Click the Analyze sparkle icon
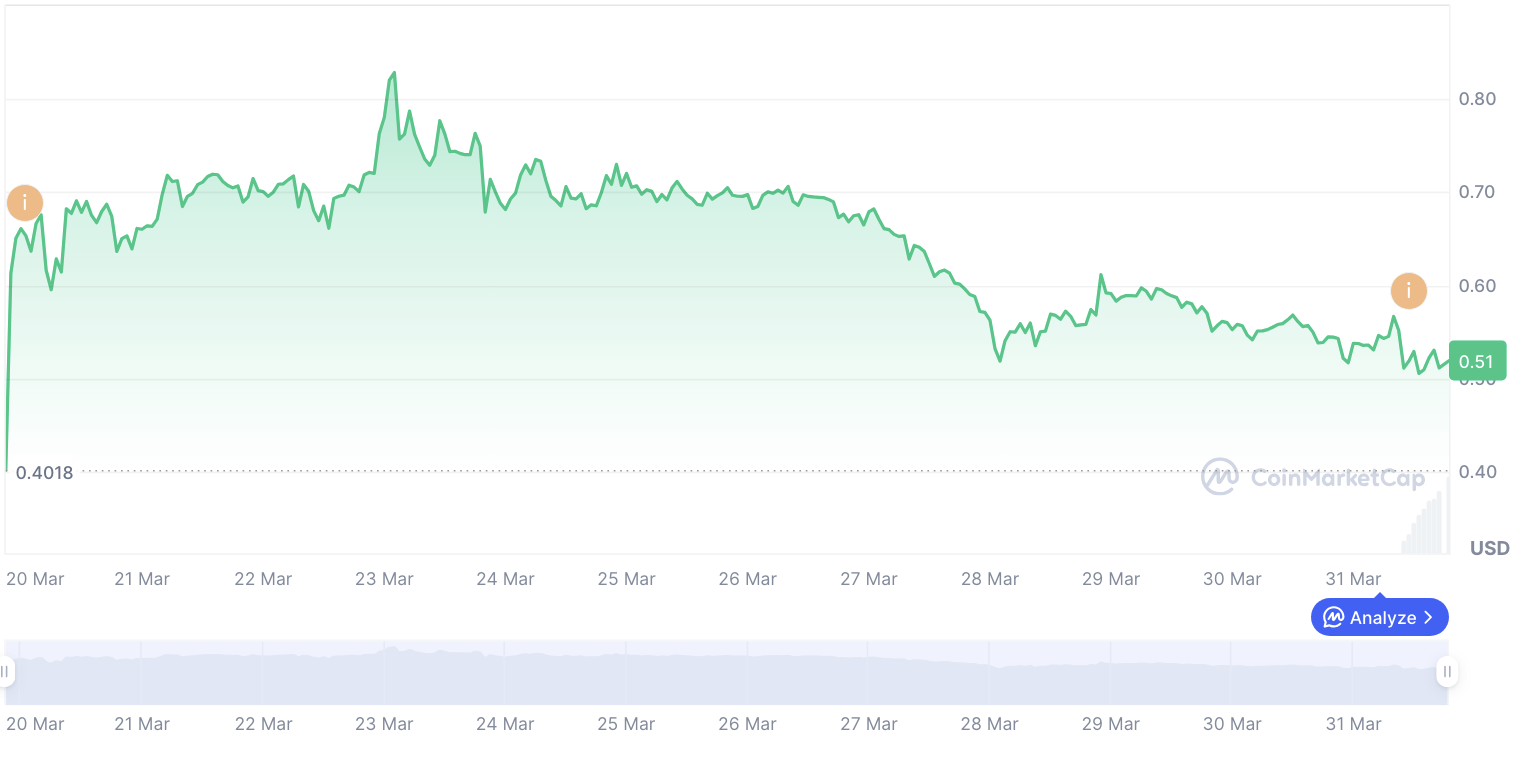Image resolution: width=1530 pixels, height=770 pixels. [1334, 617]
